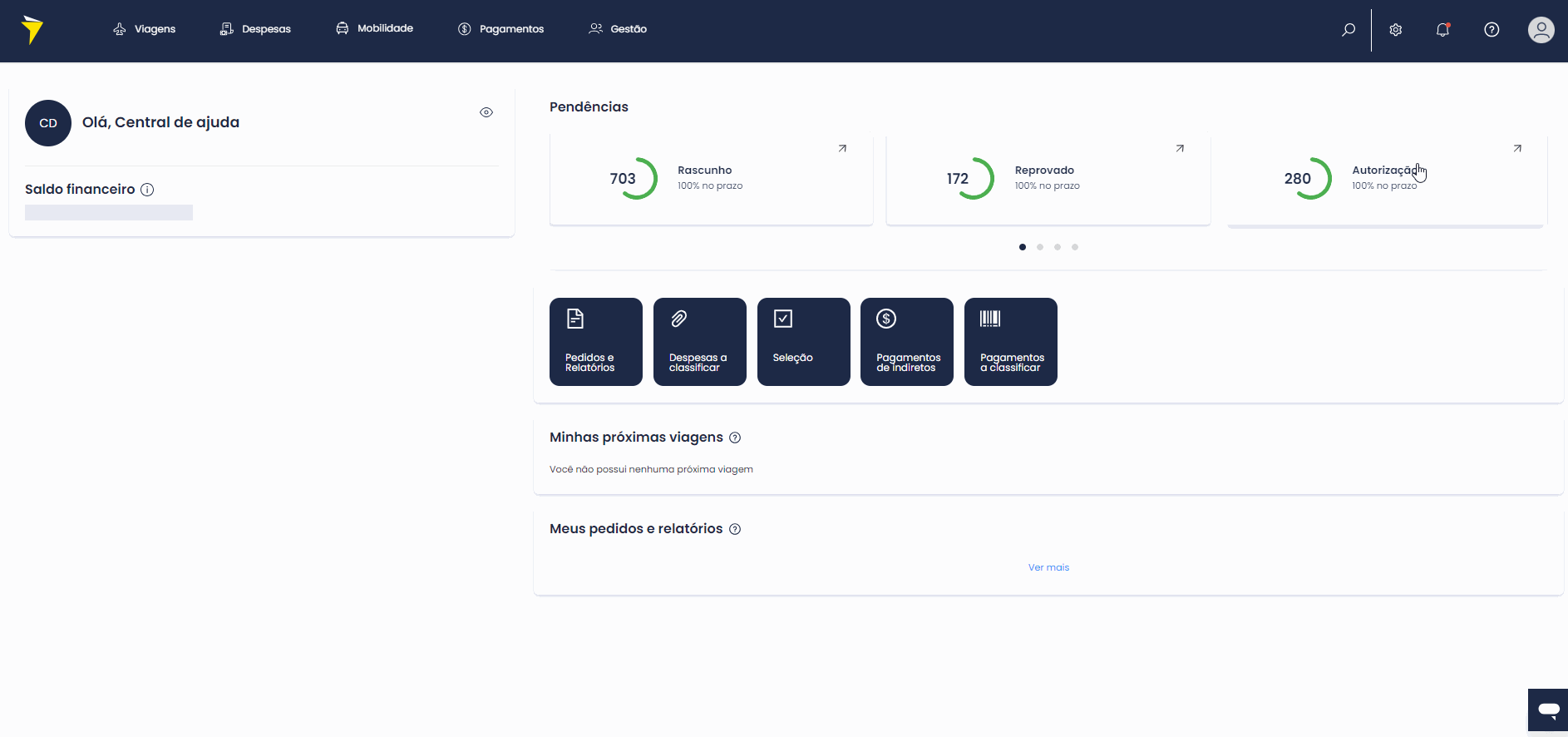Open the Viagens menu
Image resolution: width=1568 pixels, height=737 pixels.
(145, 29)
